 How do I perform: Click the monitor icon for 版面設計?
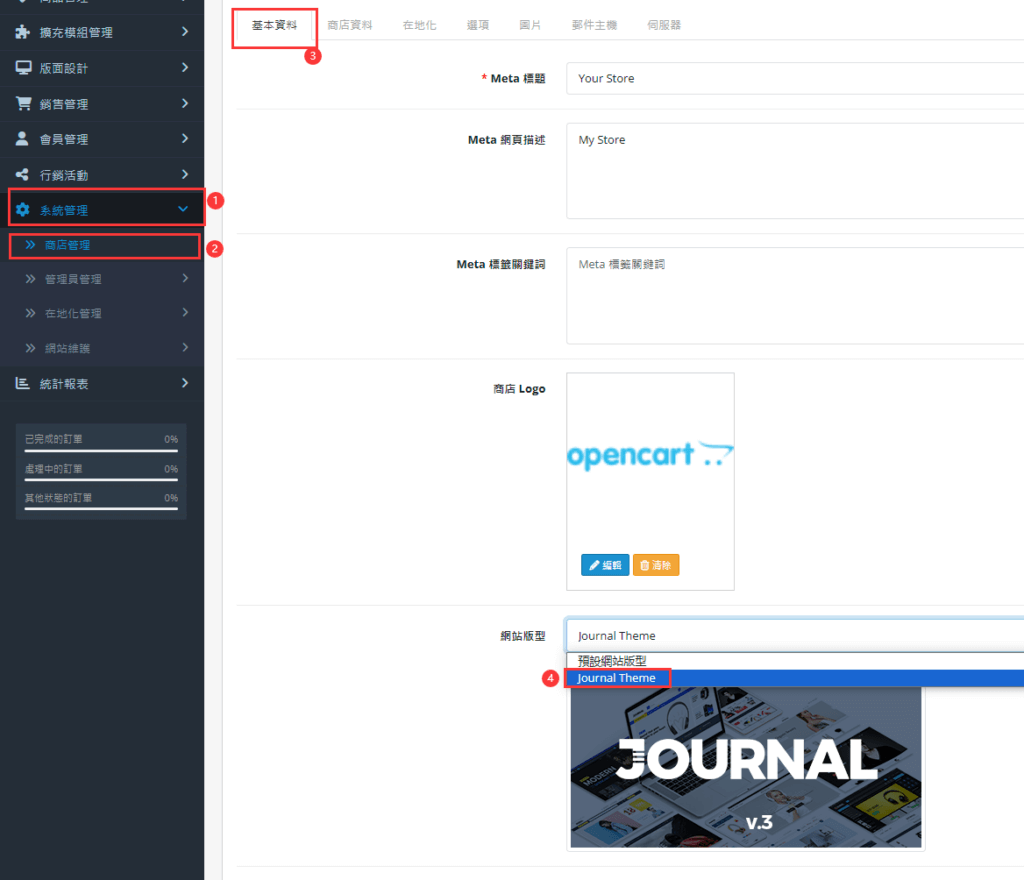coord(24,68)
